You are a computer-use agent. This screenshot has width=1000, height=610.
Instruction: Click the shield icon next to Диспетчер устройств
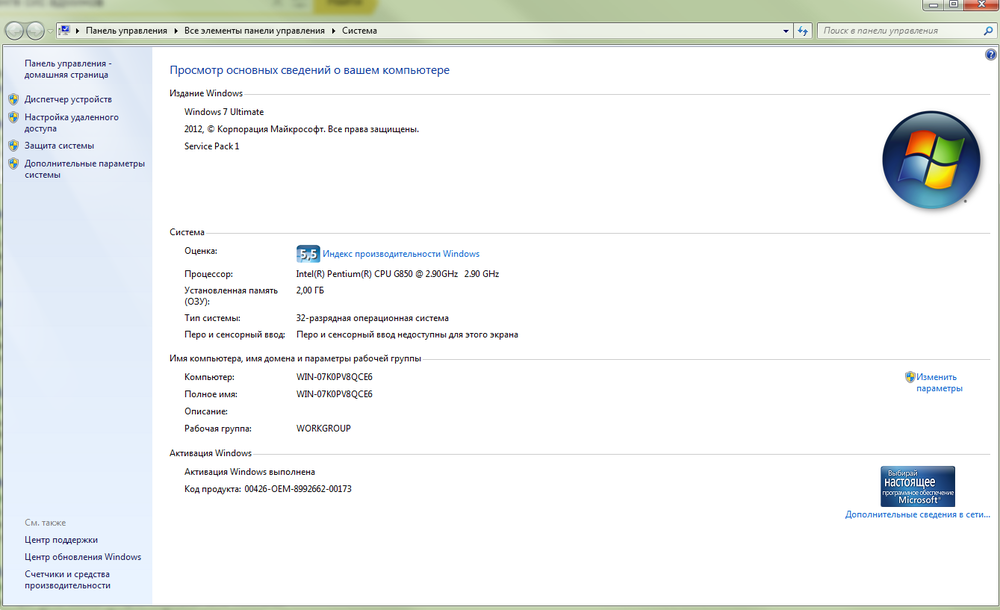tap(13, 100)
